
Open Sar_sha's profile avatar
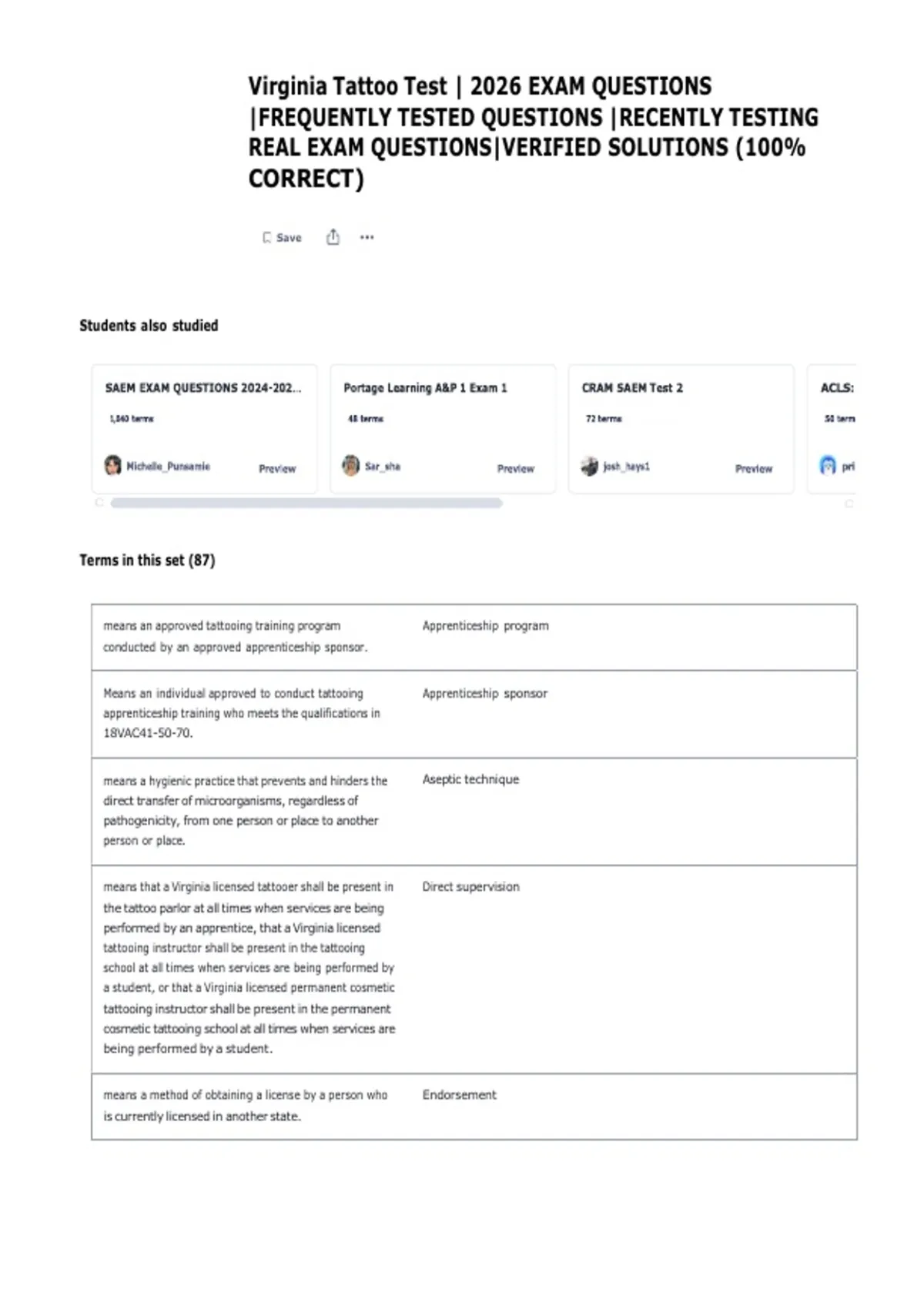click(x=351, y=466)
